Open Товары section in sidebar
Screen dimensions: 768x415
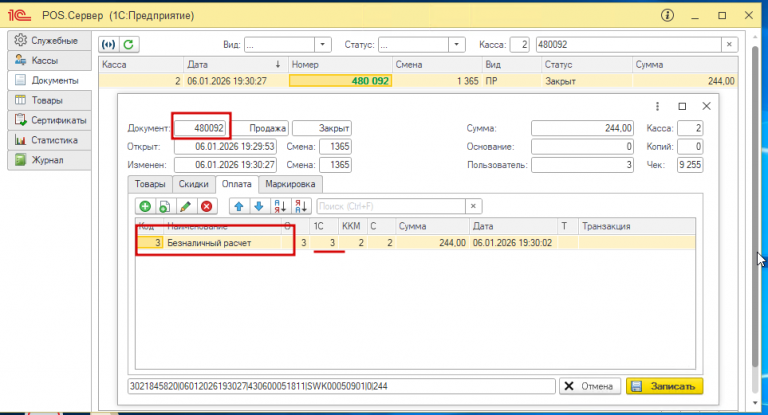(x=49, y=100)
